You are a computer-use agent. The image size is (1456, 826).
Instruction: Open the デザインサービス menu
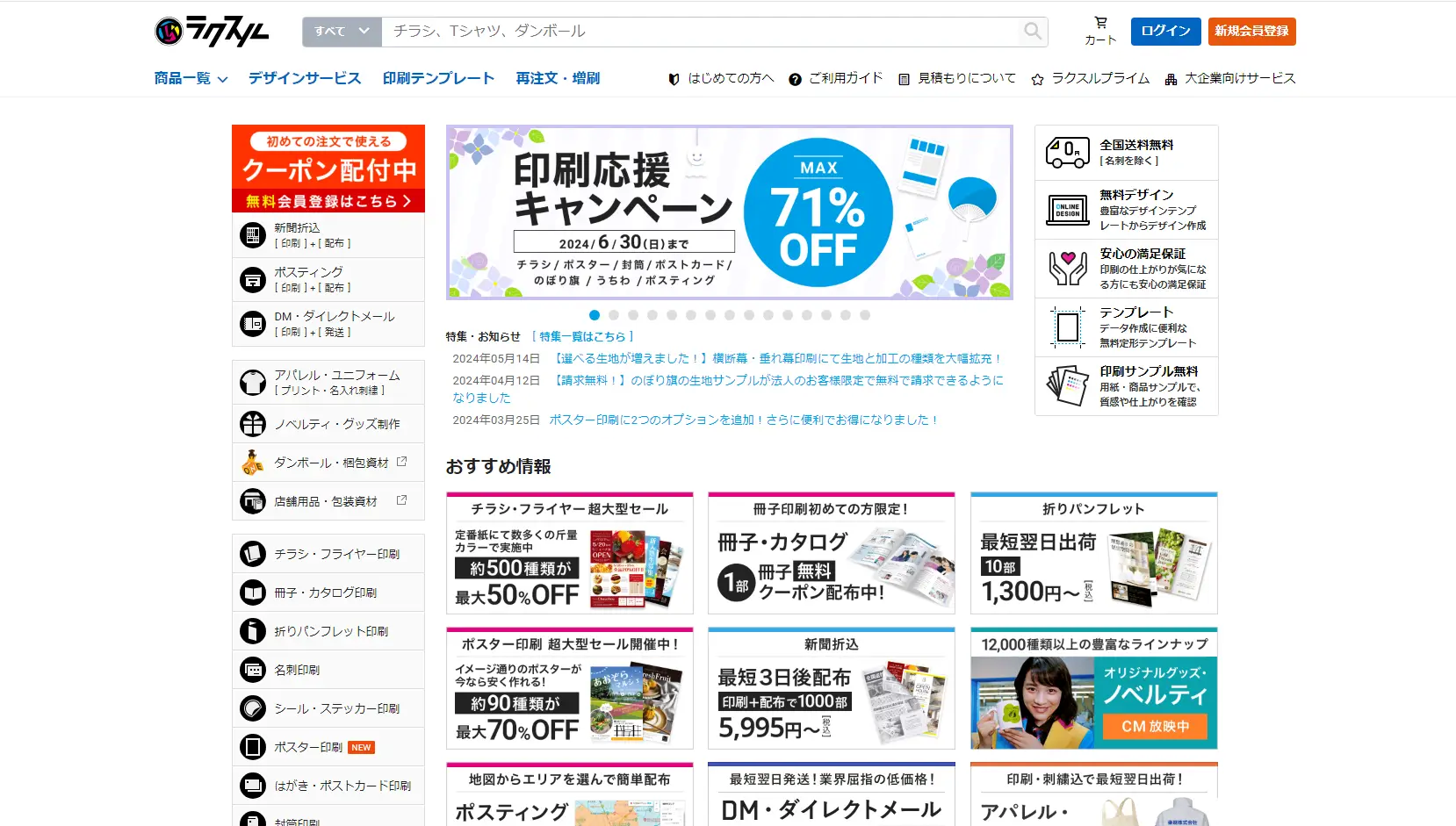click(305, 78)
